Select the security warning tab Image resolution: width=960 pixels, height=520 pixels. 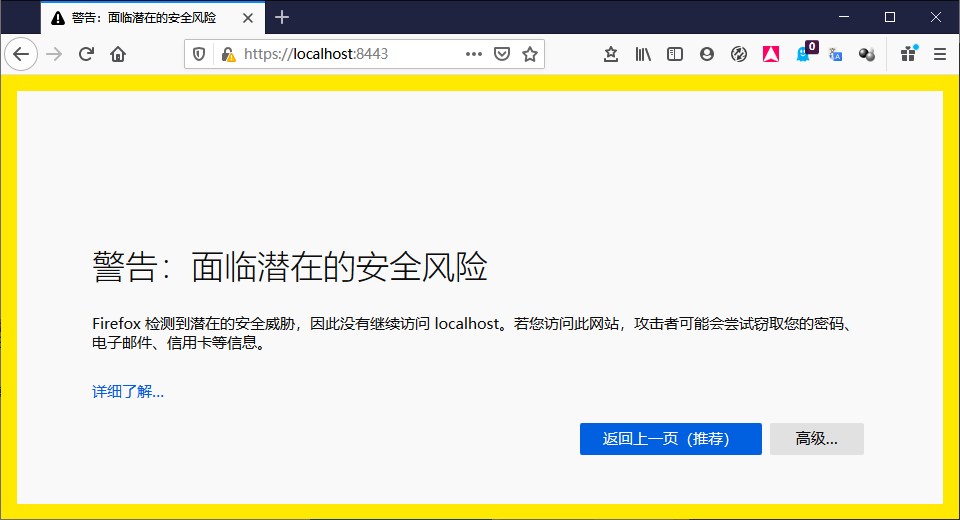tap(153, 18)
